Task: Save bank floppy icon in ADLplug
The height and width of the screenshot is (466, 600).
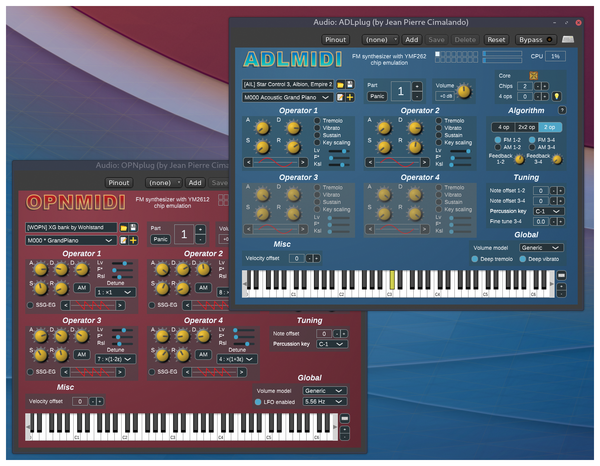Action: coord(350,85)
